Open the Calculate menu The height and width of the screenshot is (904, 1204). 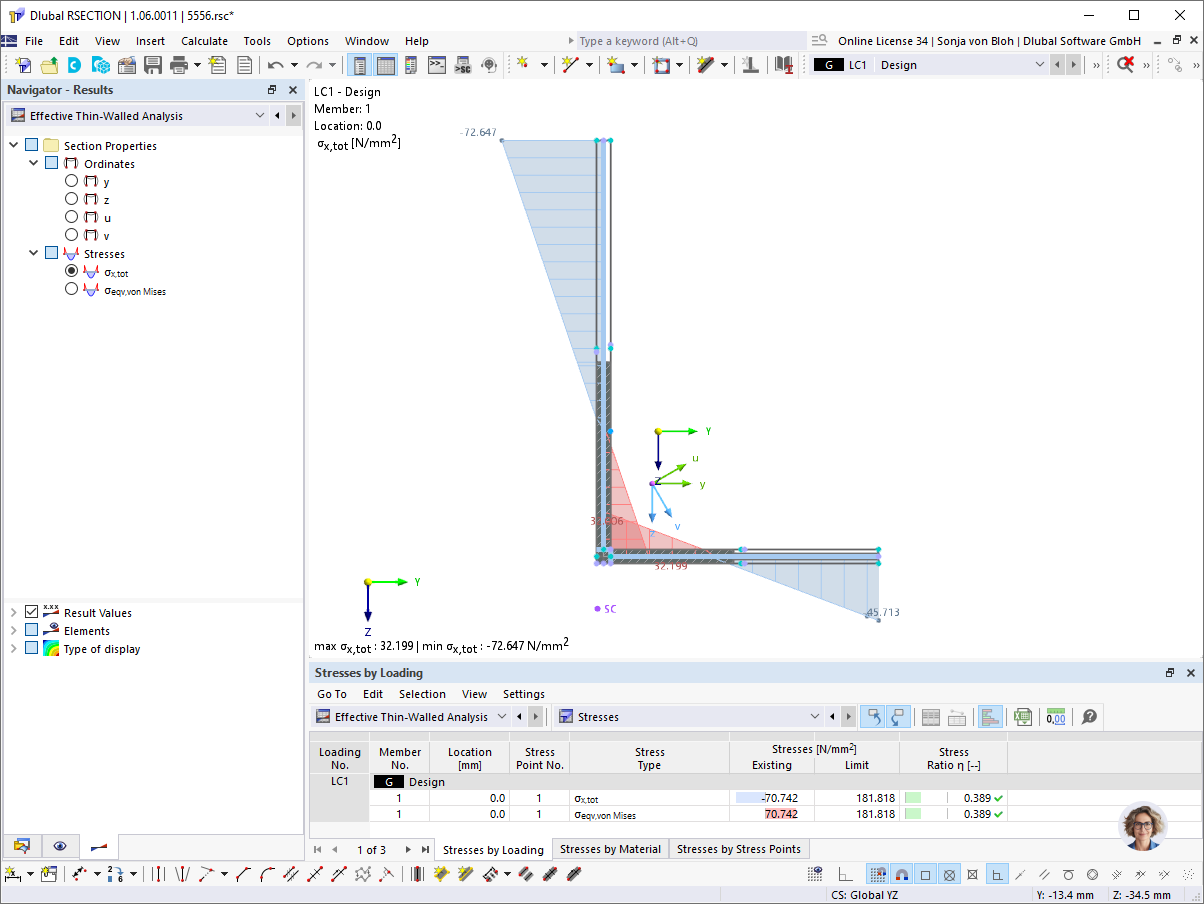pyautogui.click(x=204, y=41)
